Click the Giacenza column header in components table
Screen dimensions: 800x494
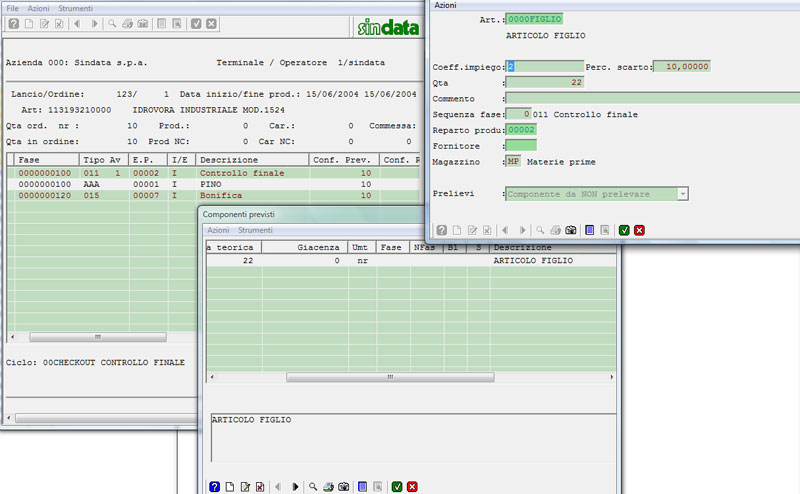click(x=305, y=247)
